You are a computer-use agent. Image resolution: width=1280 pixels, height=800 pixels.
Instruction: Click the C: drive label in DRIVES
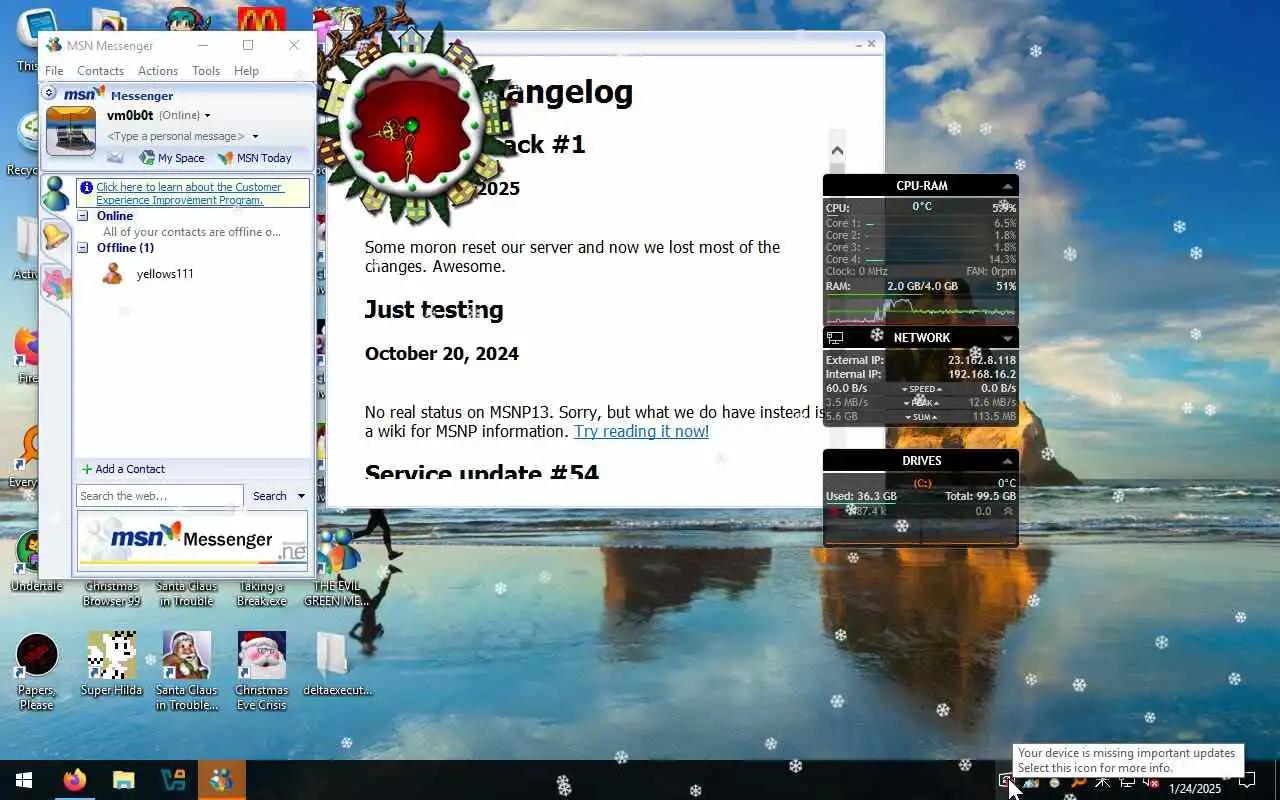pos(922,483)
